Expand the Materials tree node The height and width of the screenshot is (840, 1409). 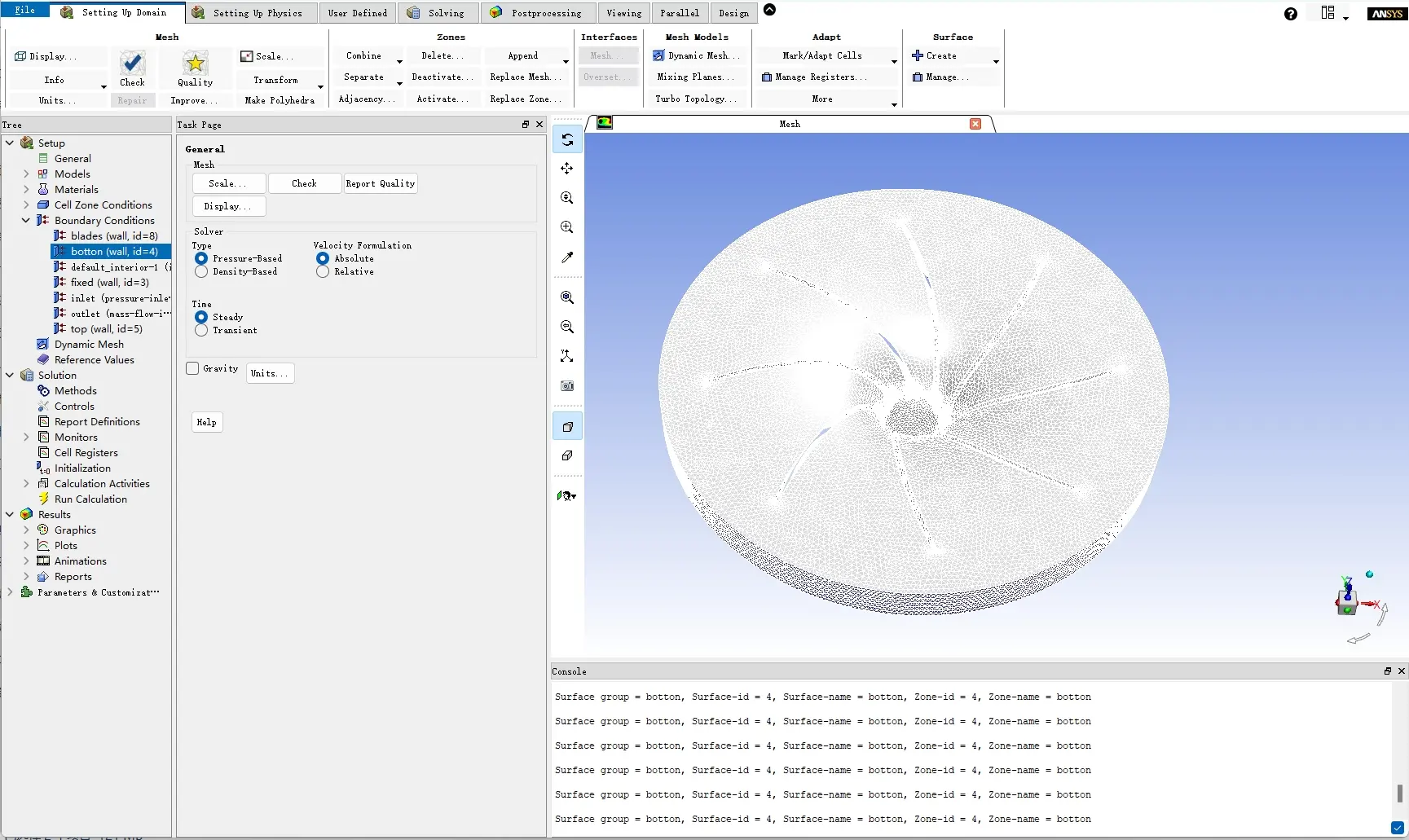[26, 189]
